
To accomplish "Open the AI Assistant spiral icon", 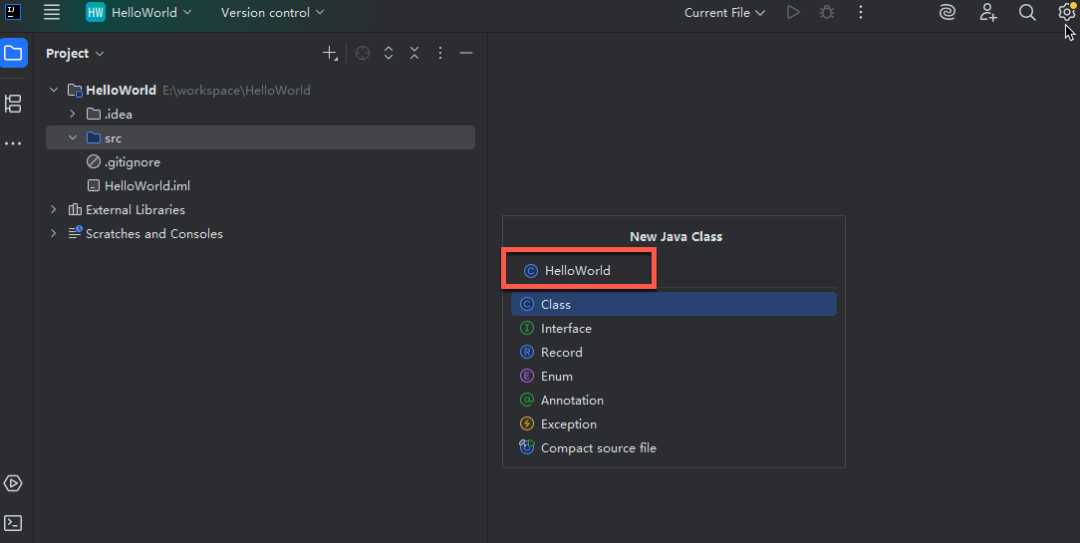I will pyautogui.click(x=947, y=12).
